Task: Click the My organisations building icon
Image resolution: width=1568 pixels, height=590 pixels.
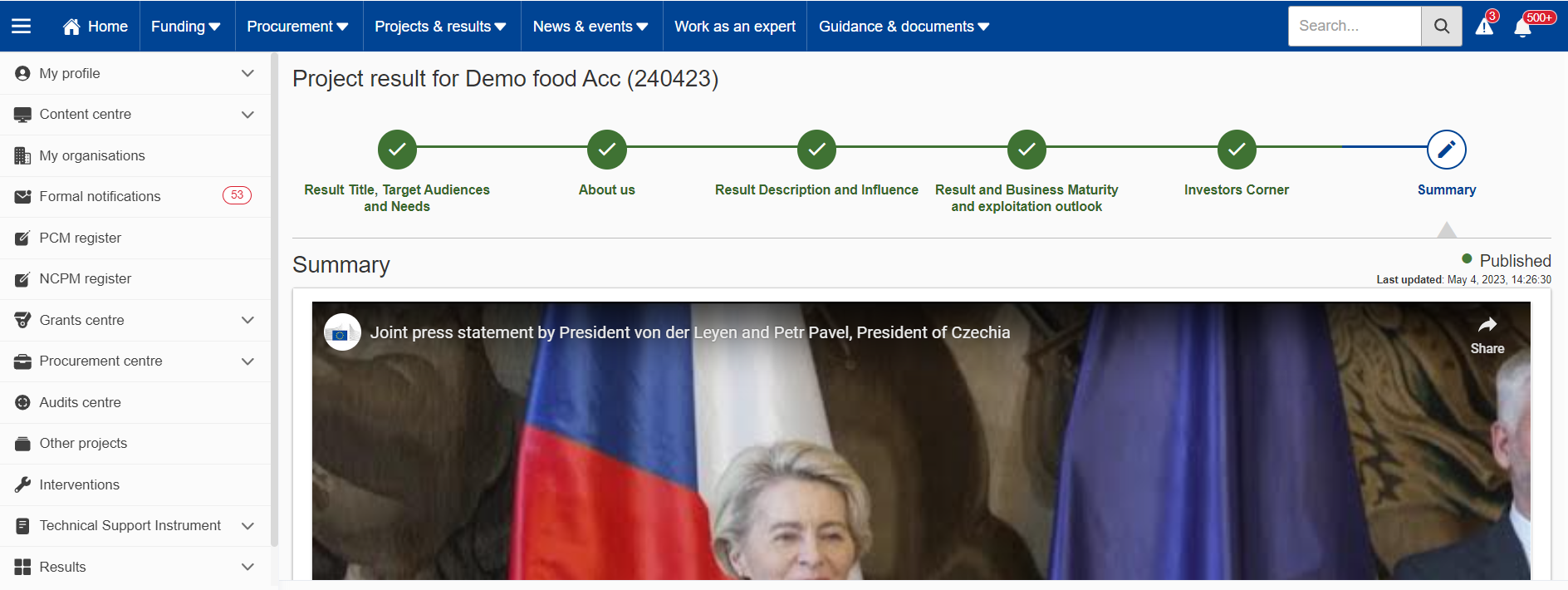Action: [x=22, y=155]
